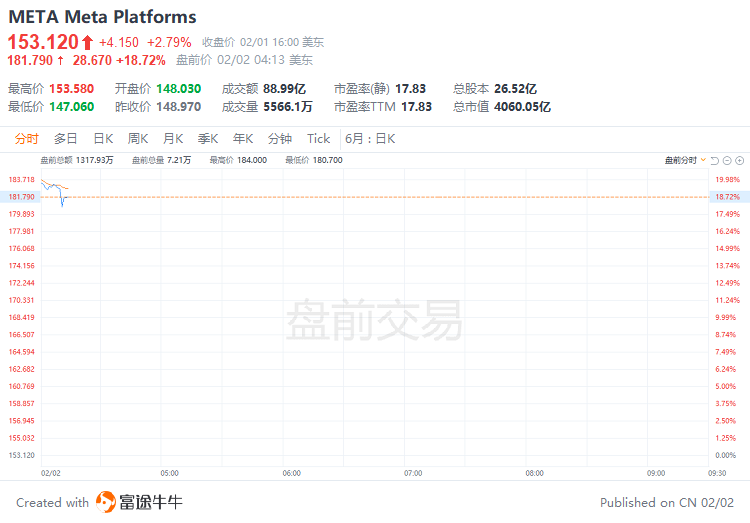Image resolution: width=750 pixels, height=523 pixels.
Task: Click the 09:30 time axis label
Action: [717, 473]
